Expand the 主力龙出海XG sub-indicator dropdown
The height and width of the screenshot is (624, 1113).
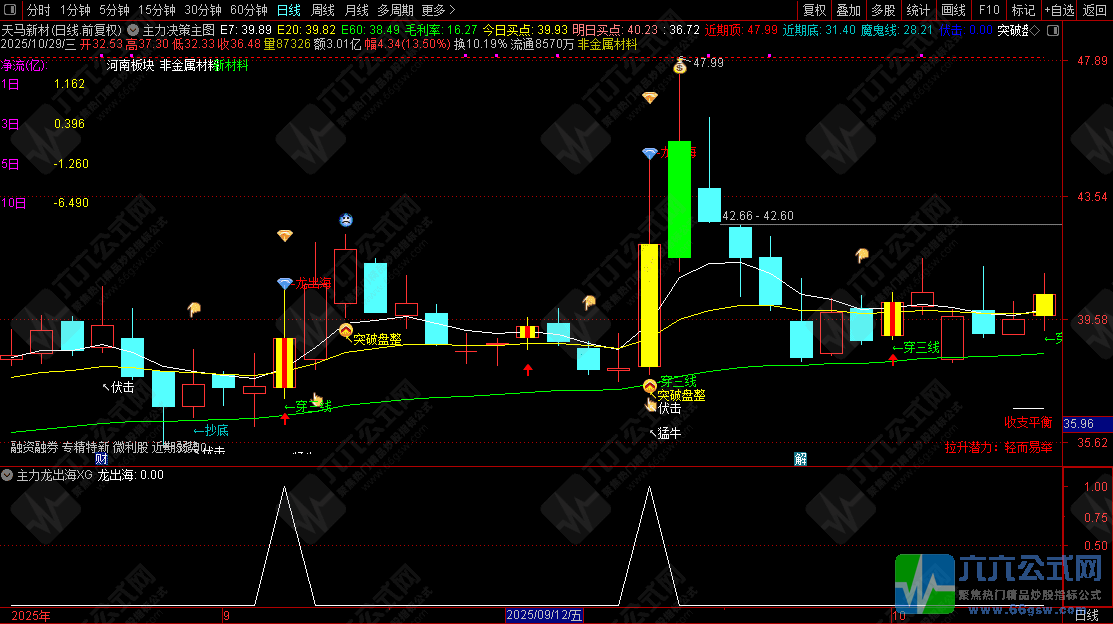tap(8, 475)
